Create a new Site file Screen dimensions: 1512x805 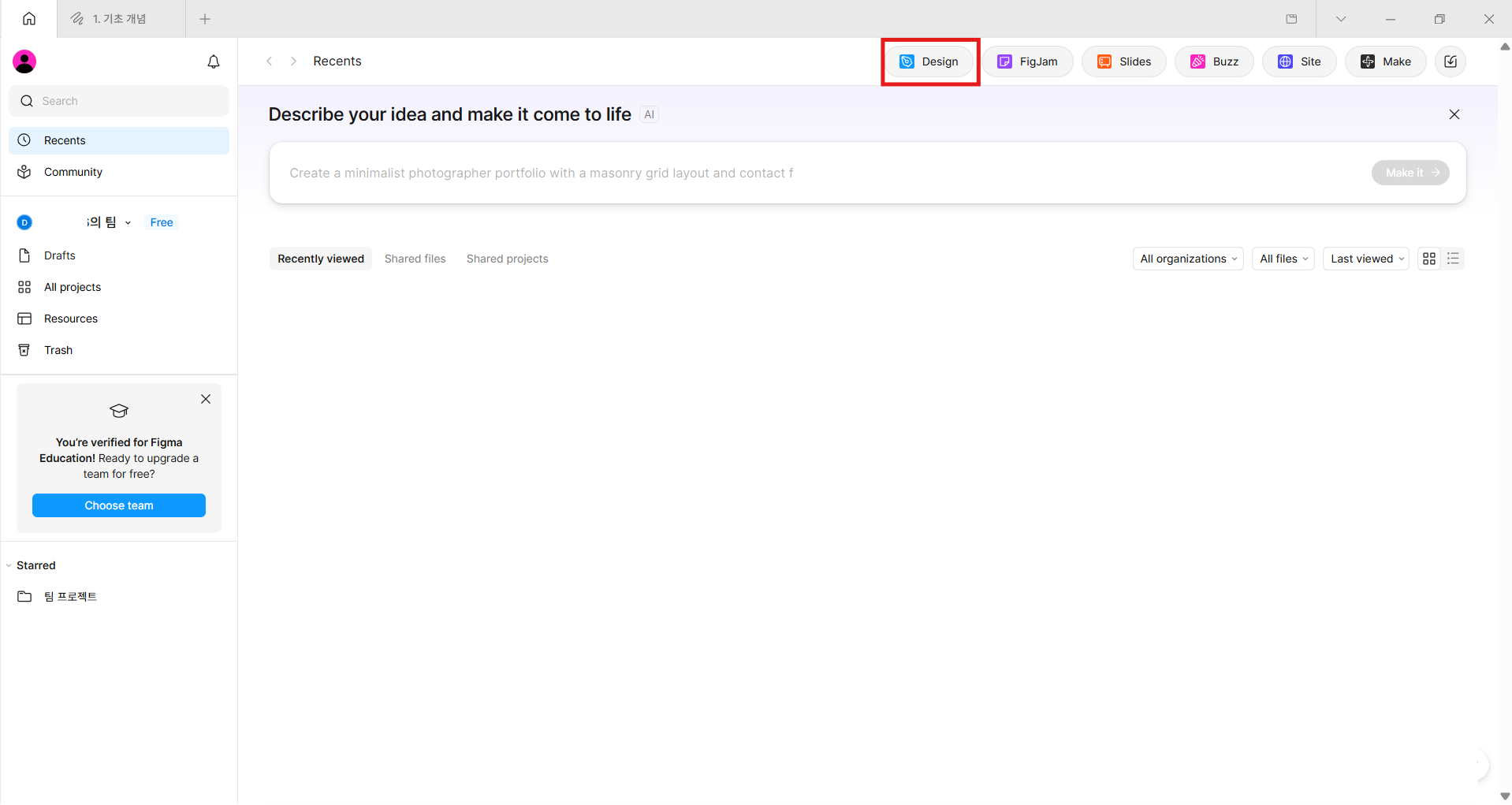pyautogui.click(x=1299, y=61)
